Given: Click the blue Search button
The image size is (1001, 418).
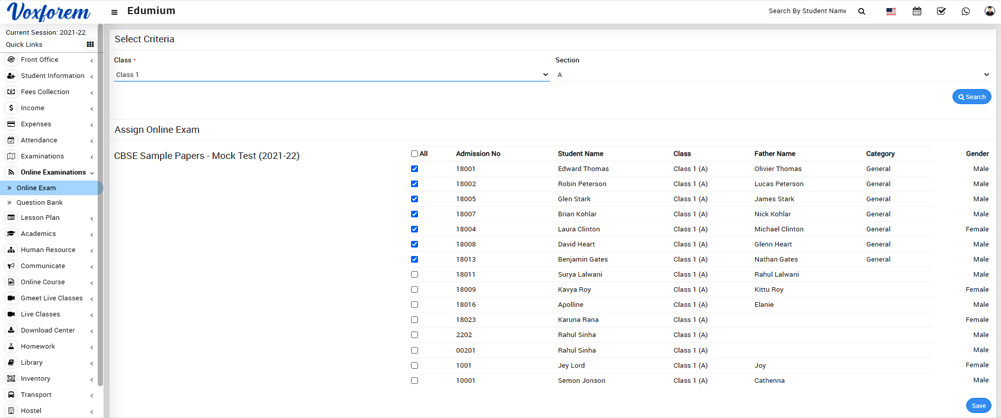Looking at the screenshot, I should point(971,97).
